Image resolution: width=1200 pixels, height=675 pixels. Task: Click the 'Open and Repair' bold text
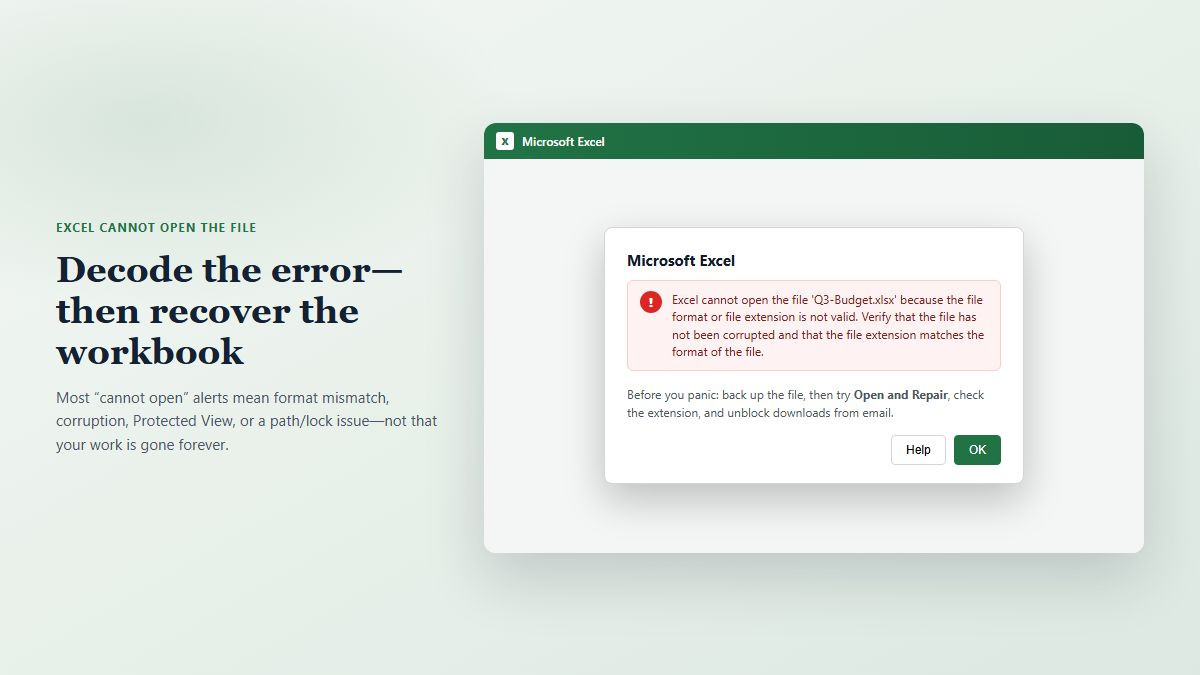900,395
